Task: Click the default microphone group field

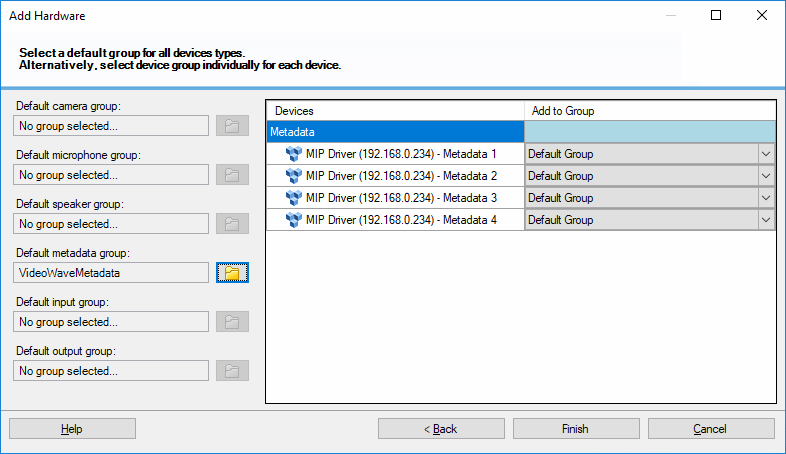Action: pos(111,175)
